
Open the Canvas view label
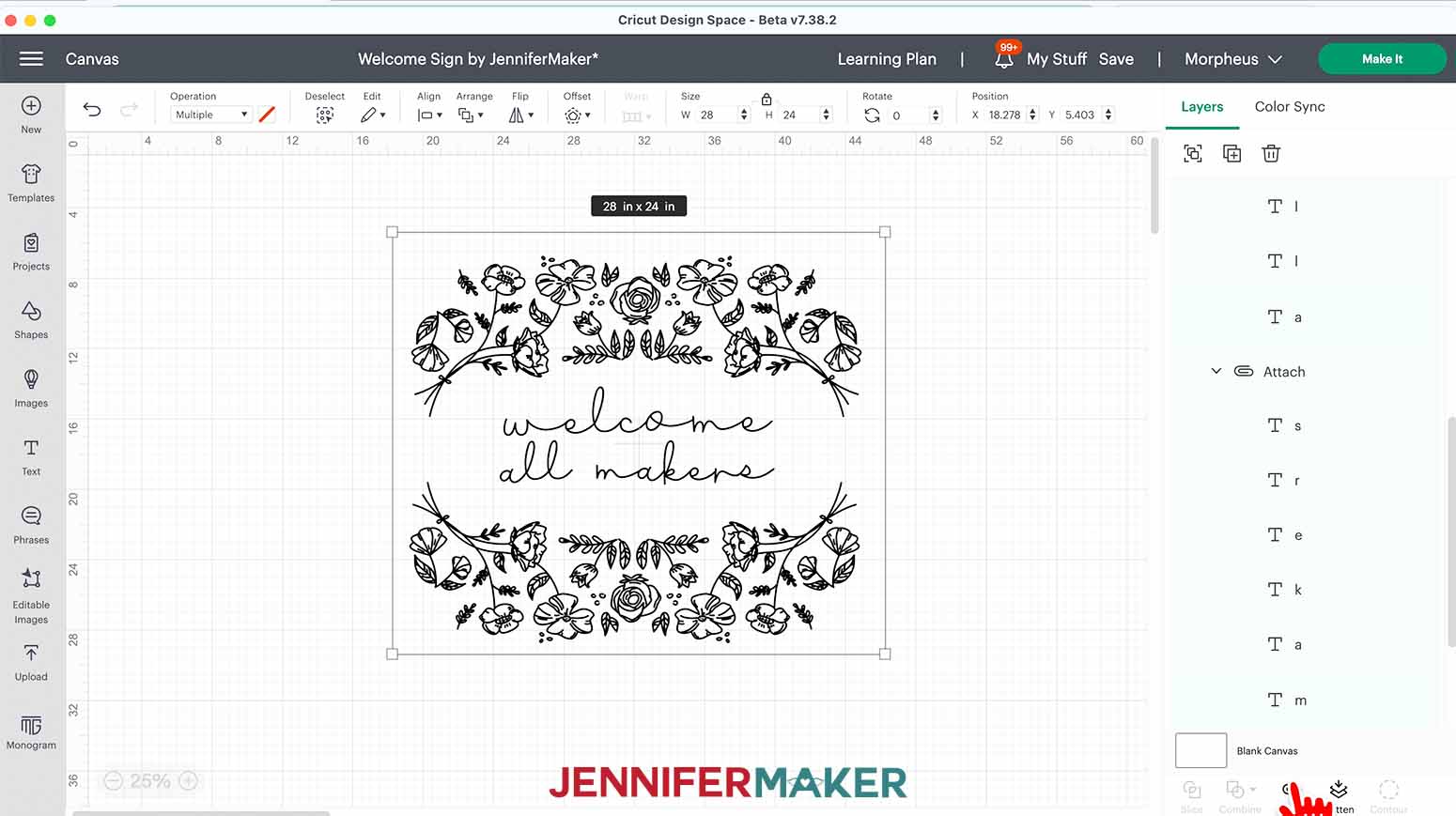[92, 58]
